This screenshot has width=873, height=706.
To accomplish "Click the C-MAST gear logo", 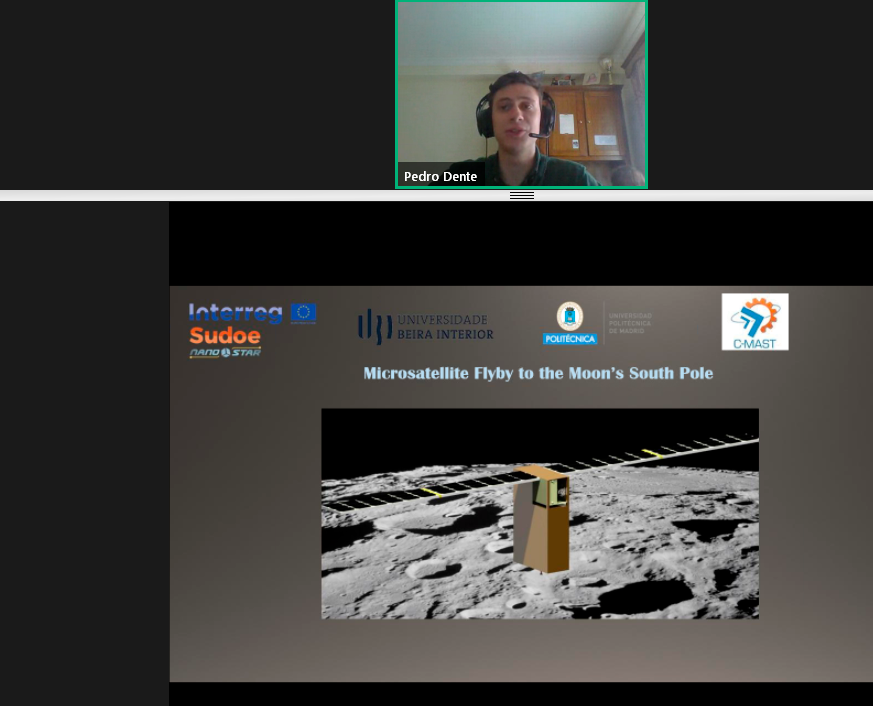I will (x=755, y=321).
